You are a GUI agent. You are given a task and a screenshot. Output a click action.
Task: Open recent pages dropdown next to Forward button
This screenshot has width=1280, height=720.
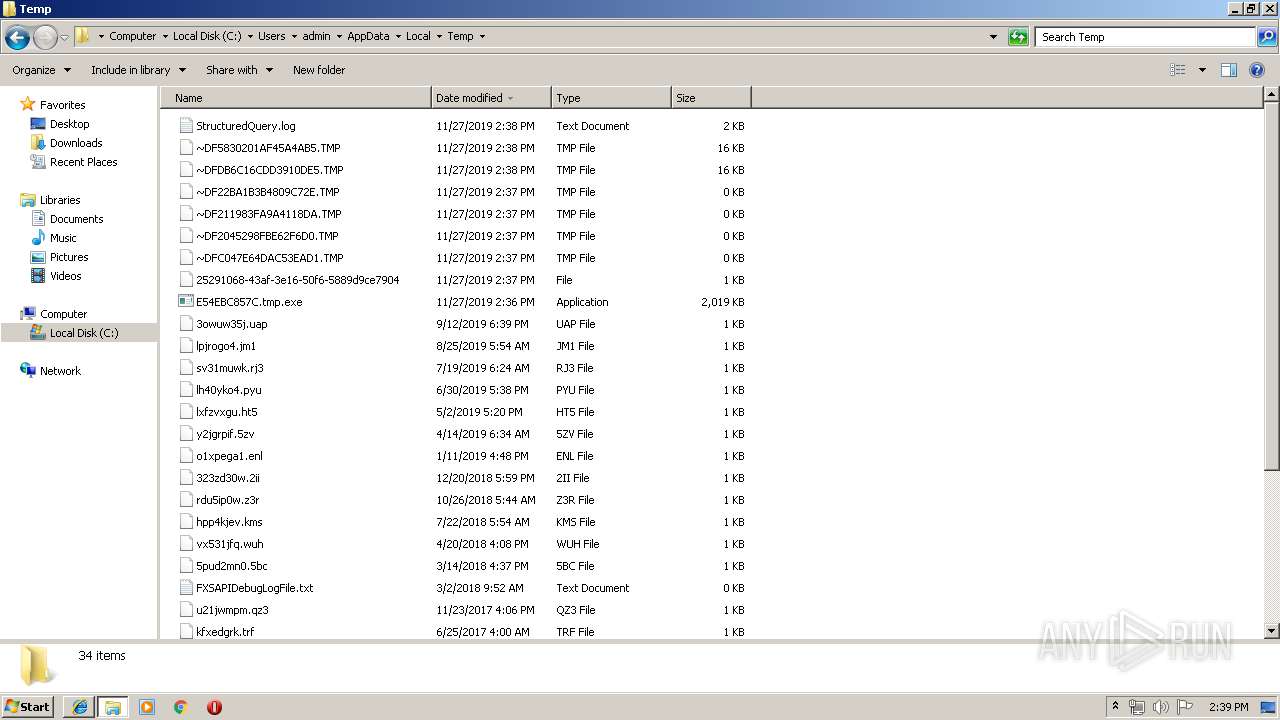coord(64,38)
